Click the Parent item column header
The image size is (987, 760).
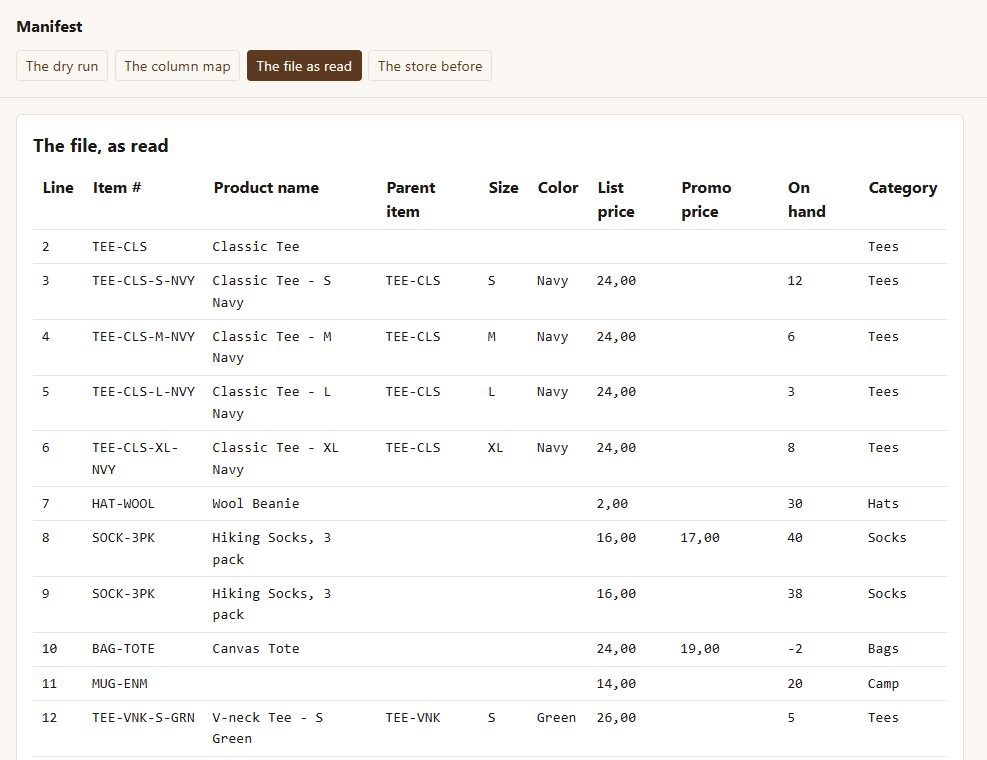pyautogui.click(x=410, y=200)
